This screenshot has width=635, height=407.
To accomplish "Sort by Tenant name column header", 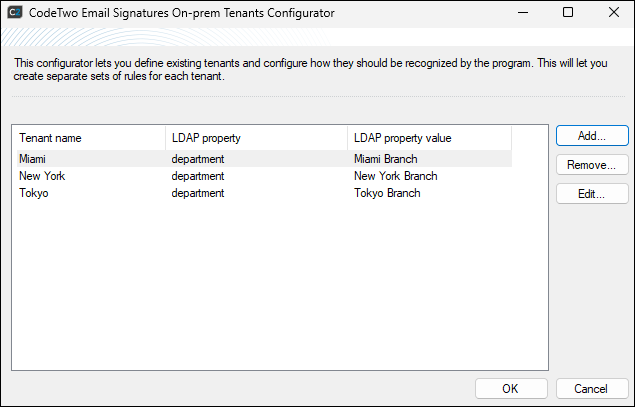I will point(88,137).
